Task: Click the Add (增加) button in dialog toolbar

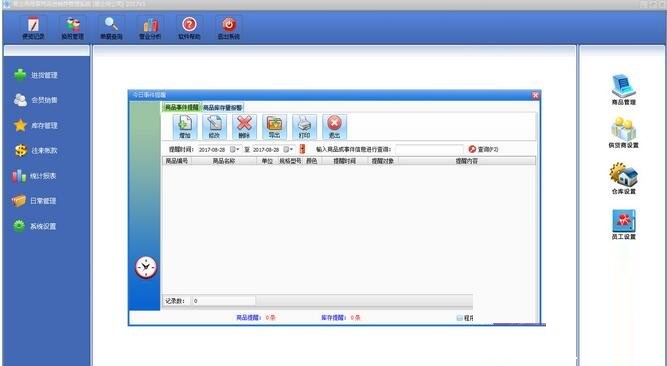Action: [x=185, y=127]
